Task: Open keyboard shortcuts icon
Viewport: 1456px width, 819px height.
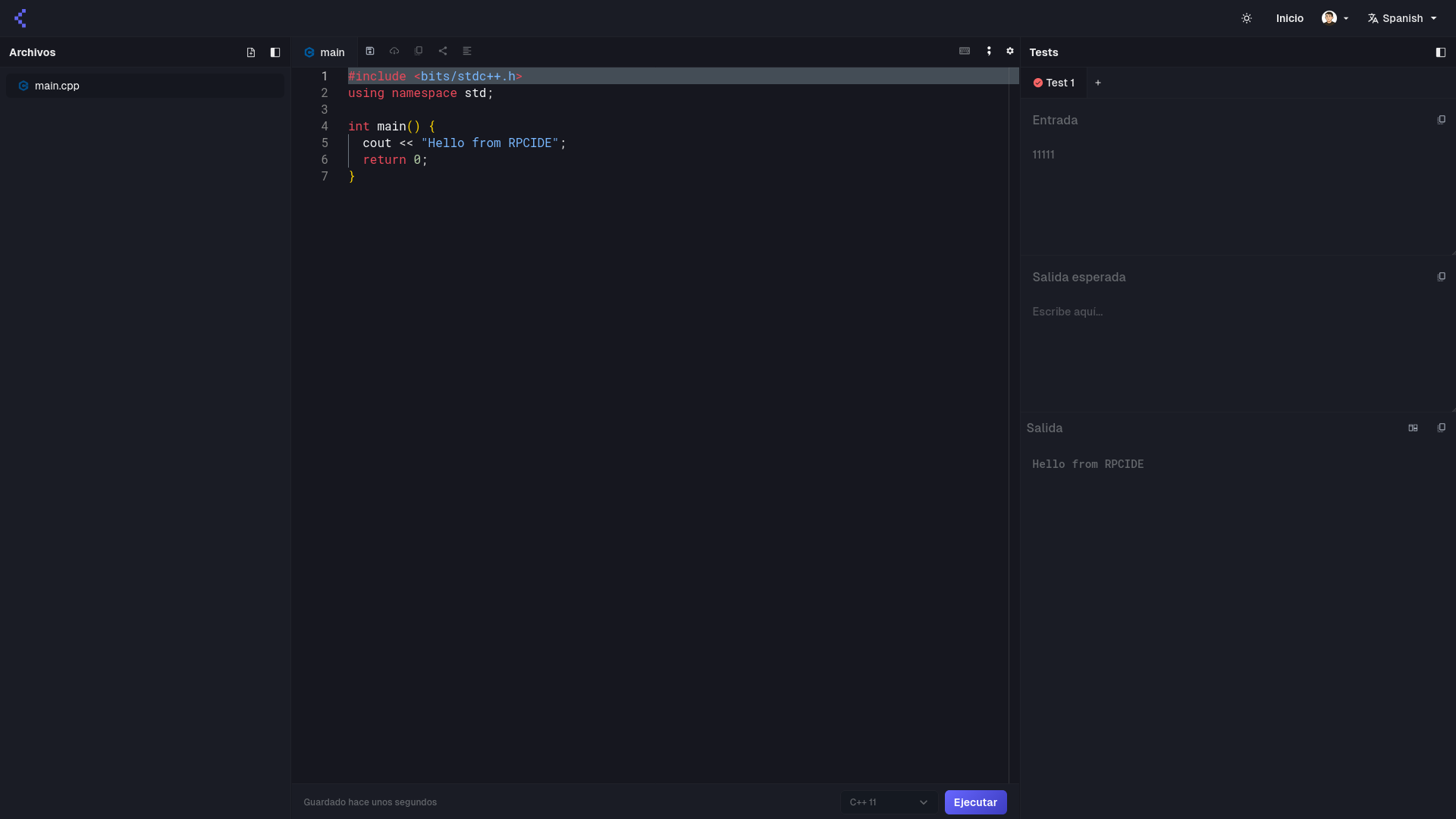Action: pyautogui.click(x=965, y=52)
